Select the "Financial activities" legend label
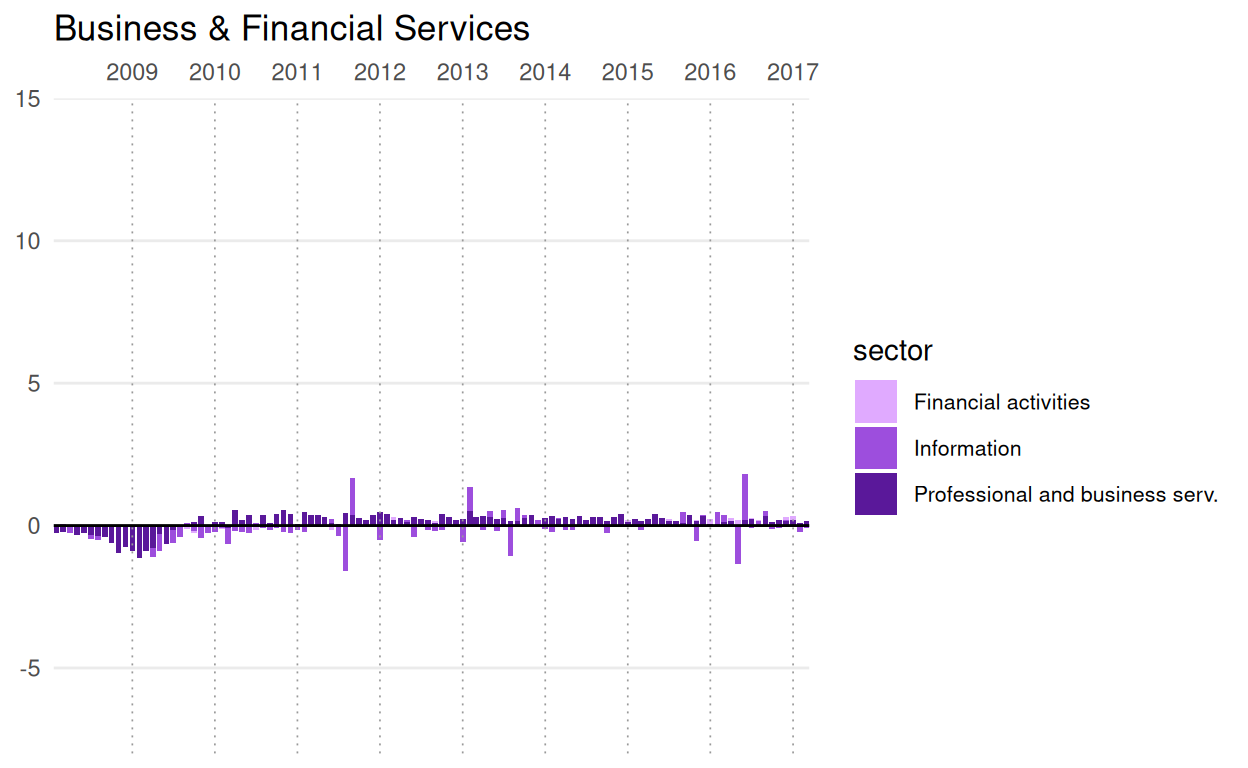This screenshot has width=1248, height=768. [x=1001, y=402]
